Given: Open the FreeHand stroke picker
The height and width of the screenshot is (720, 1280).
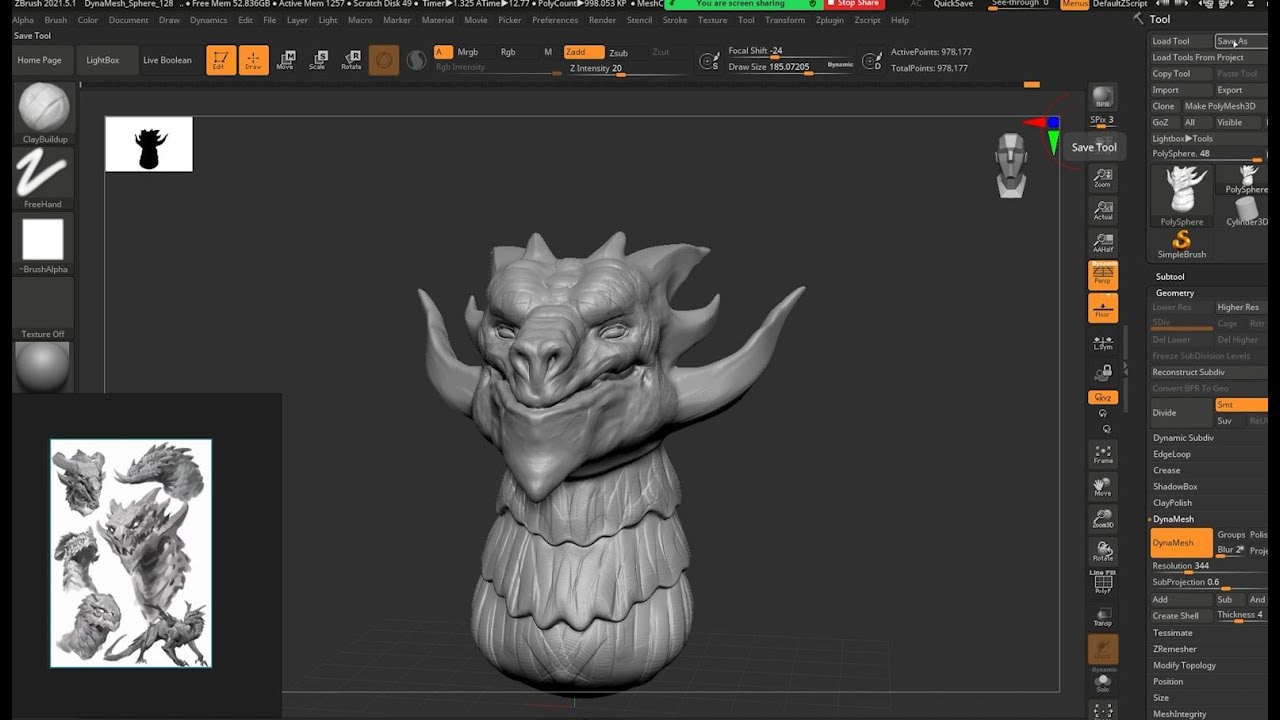Looking at the screenshot, I should point(44,173).
